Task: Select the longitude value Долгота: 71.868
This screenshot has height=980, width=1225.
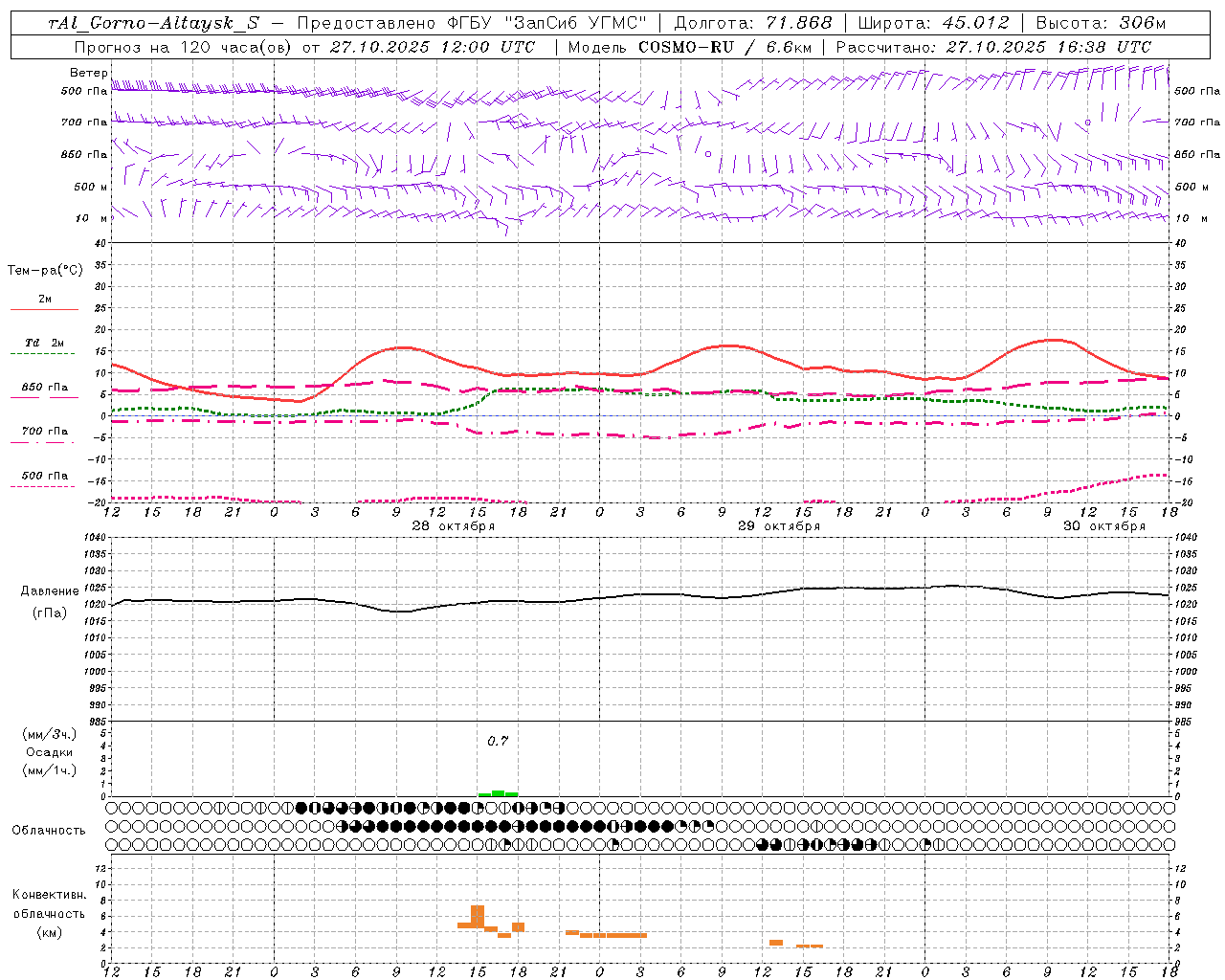Action: (x=753, y=23)
